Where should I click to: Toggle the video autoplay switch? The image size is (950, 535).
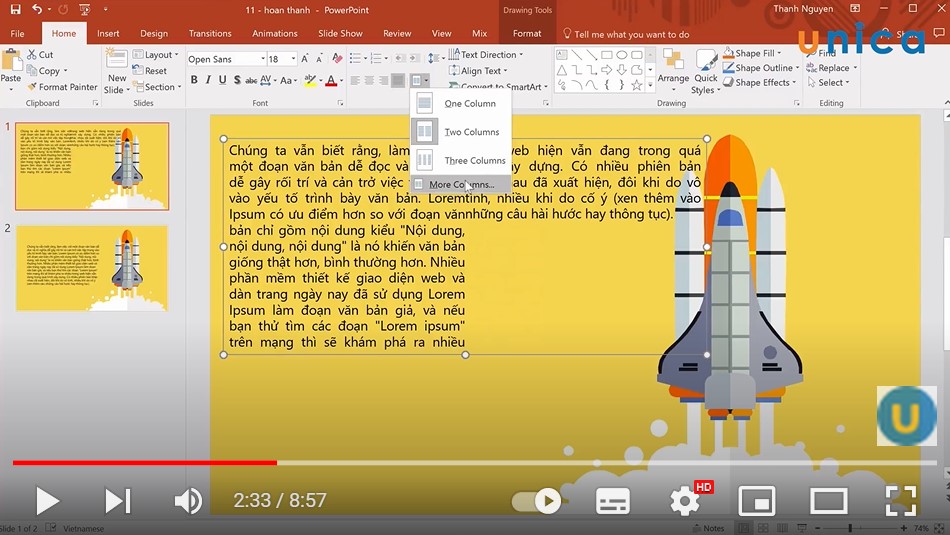[539, 500]
